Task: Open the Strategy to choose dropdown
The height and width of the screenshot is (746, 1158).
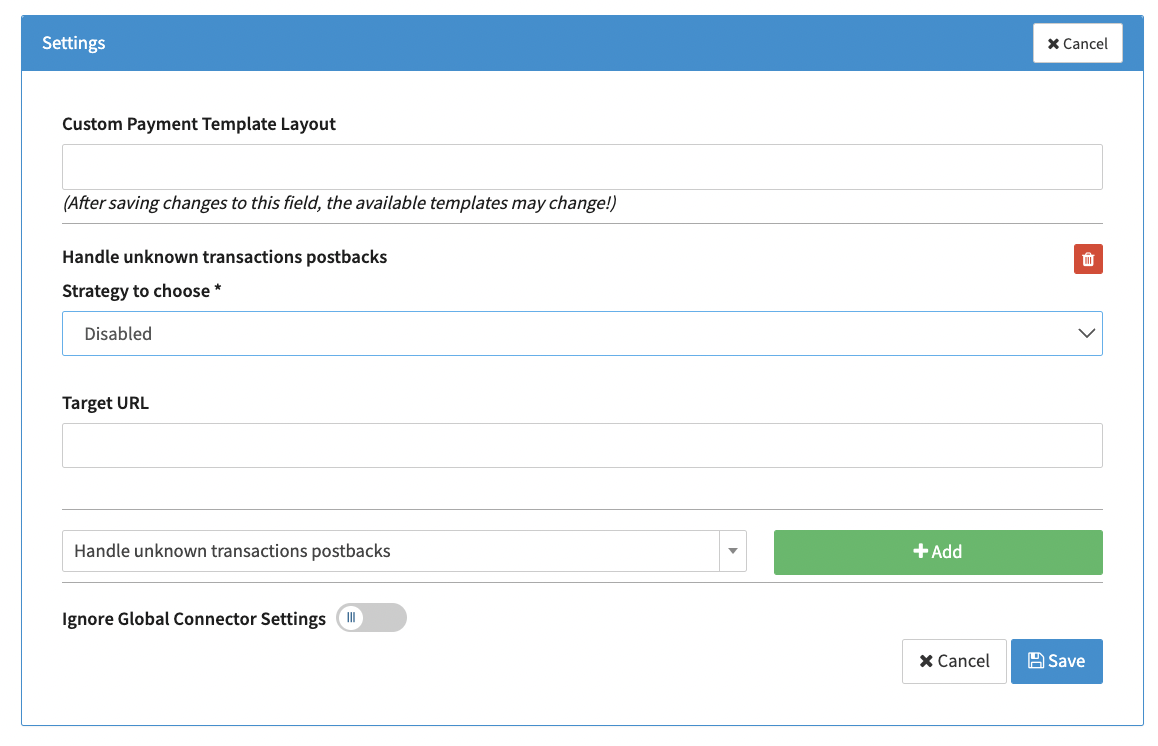Action: tap(582, 334)
